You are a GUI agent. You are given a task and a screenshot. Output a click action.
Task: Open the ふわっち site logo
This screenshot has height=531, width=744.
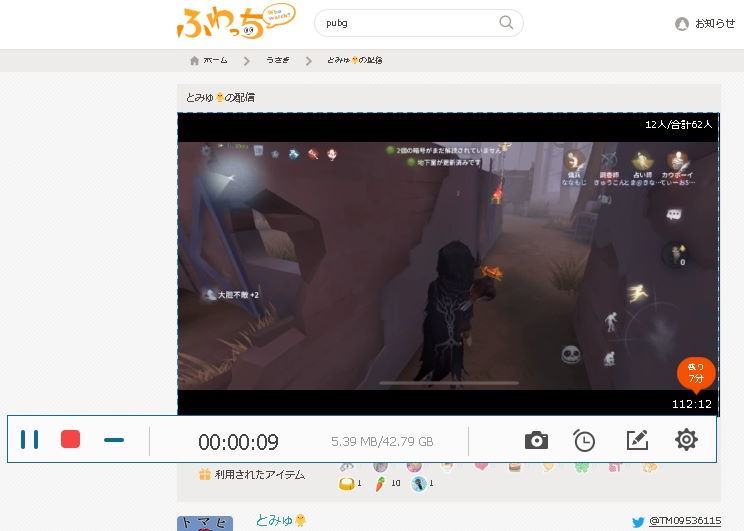[236, 21]
